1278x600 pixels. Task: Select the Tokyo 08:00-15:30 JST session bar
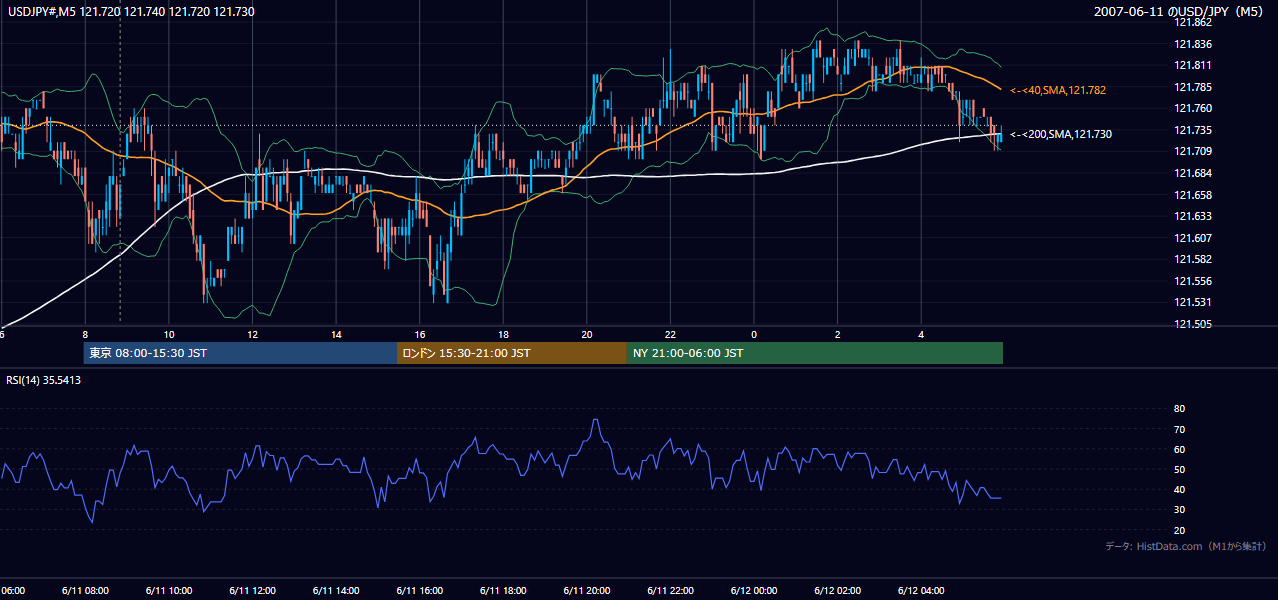(240, 353)
